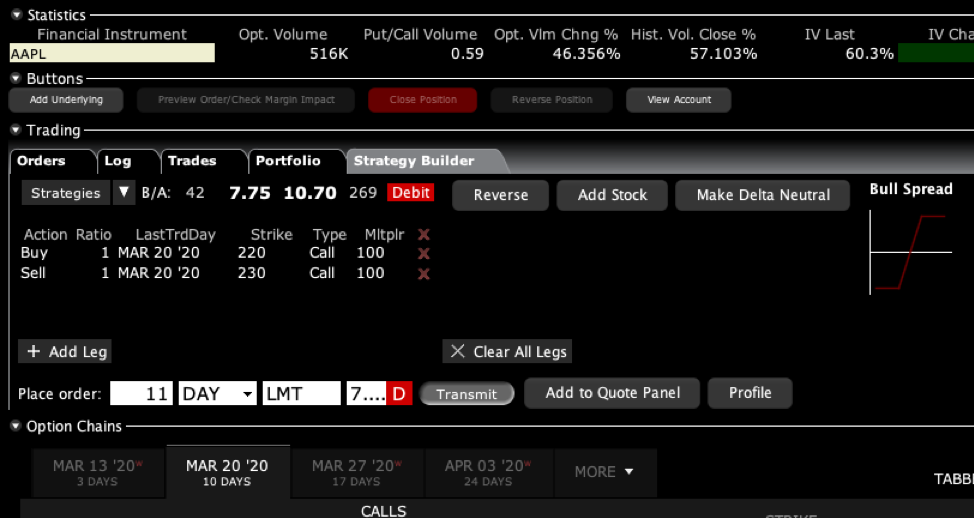The height and width of the screenshot is (518, 974).
Task: Collapse the Trading section
Action: 16,131
